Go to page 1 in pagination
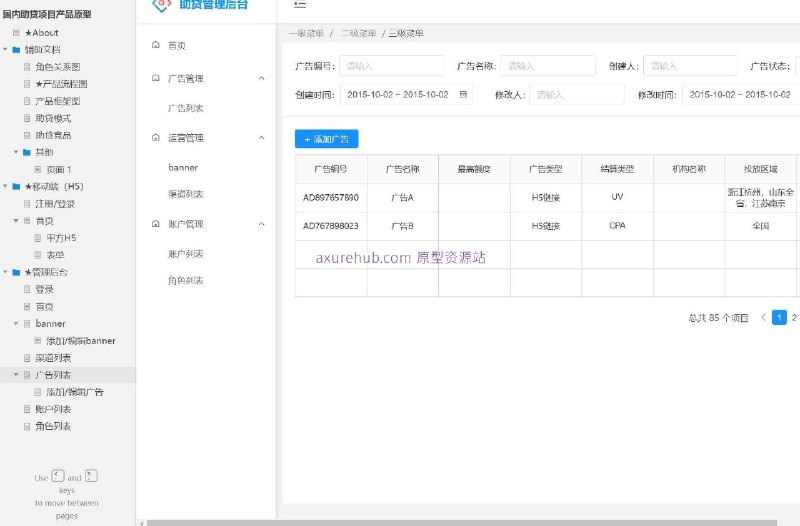 pos(779,317)
